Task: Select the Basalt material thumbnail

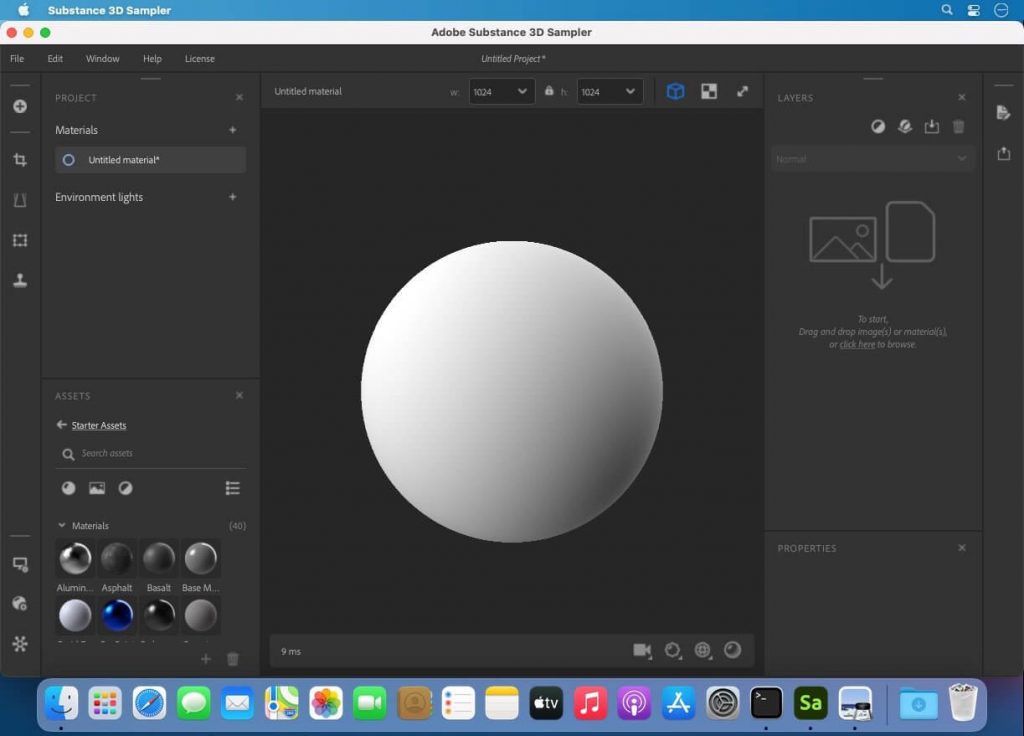Action: tap(158, 558)
